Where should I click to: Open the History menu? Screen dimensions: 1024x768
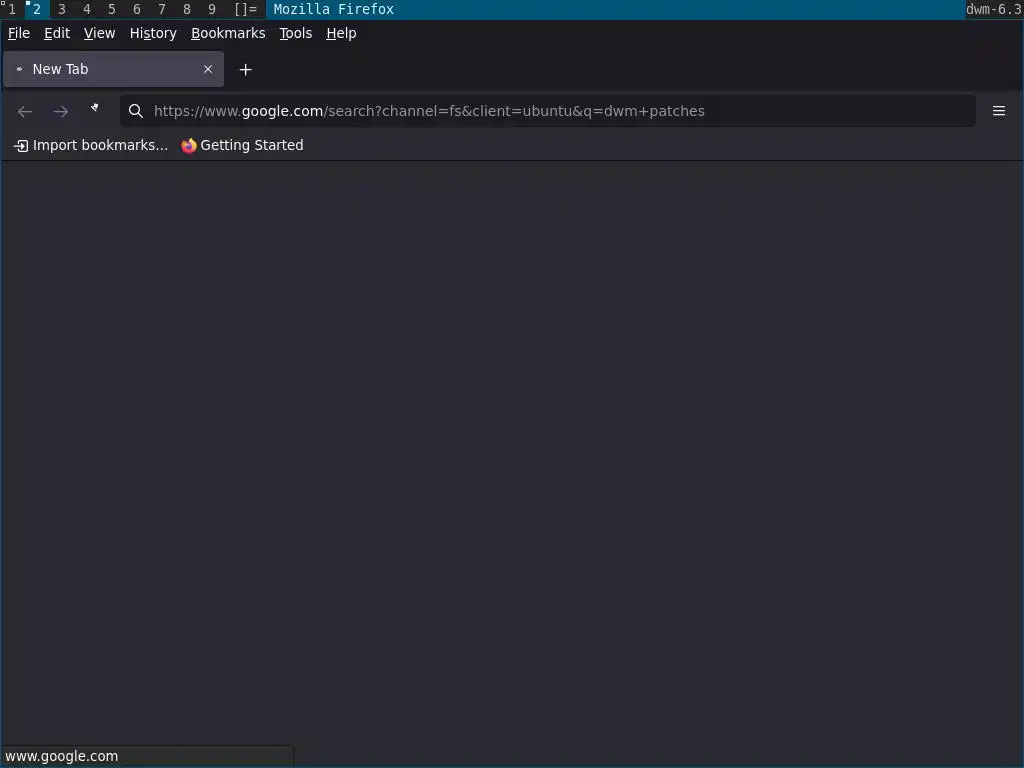pyautogui.click(x=153, y=33)
